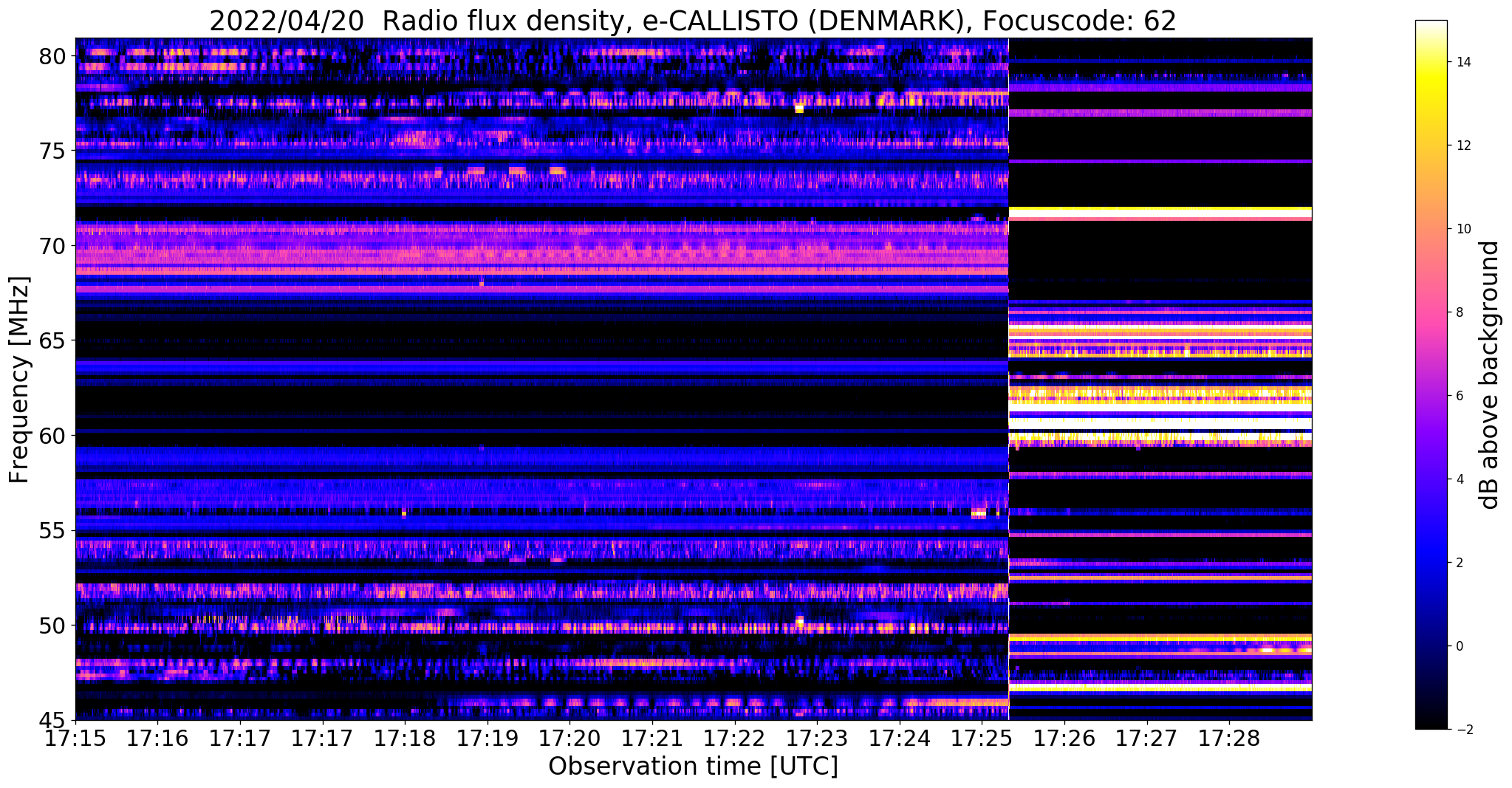Click the time tick label 17:15
This screenshot has height=788, width=1512.
point(75,739)
